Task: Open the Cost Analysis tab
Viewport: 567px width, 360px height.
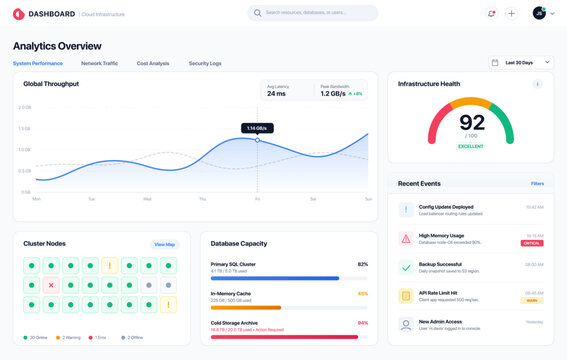Action: pyautogui.click(x=153, y=63)
